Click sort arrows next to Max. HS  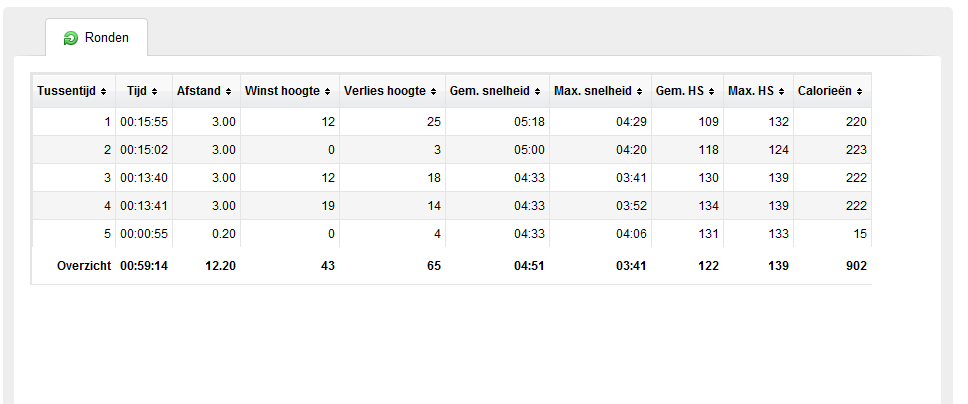pyautogui.click(x=782, y=91)
